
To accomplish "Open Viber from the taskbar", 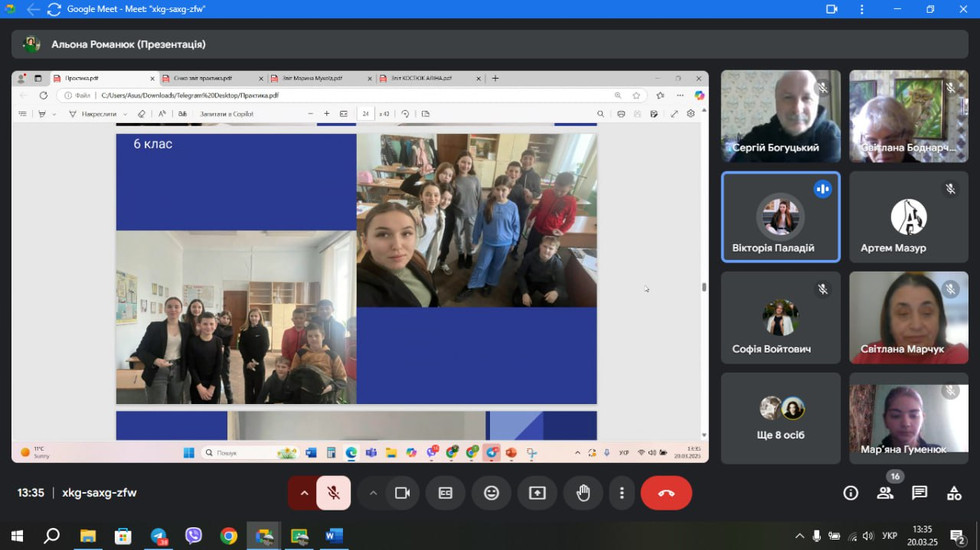I will tap(194, 536).
